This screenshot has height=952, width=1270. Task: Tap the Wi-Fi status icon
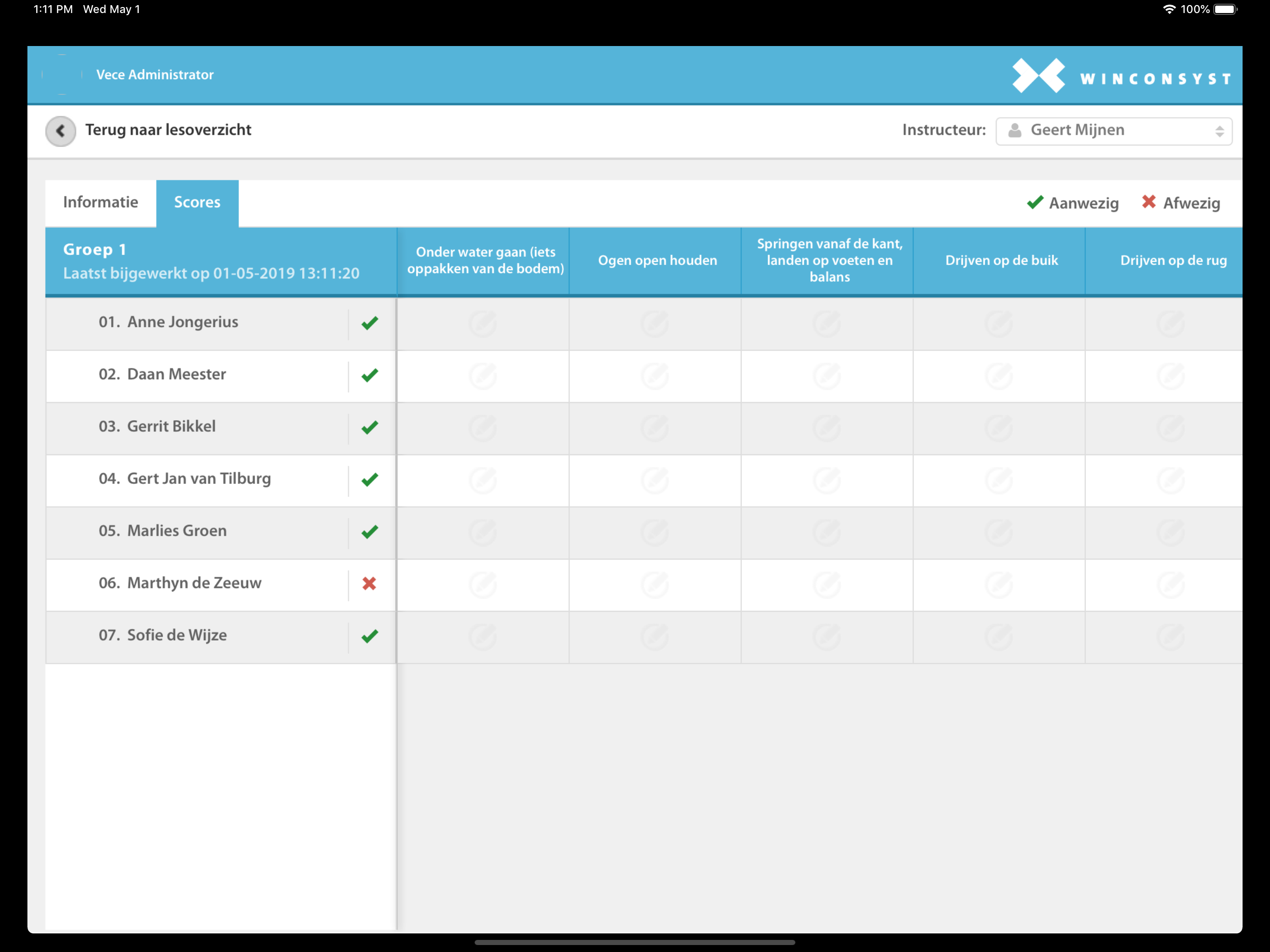coord(1169,9)
